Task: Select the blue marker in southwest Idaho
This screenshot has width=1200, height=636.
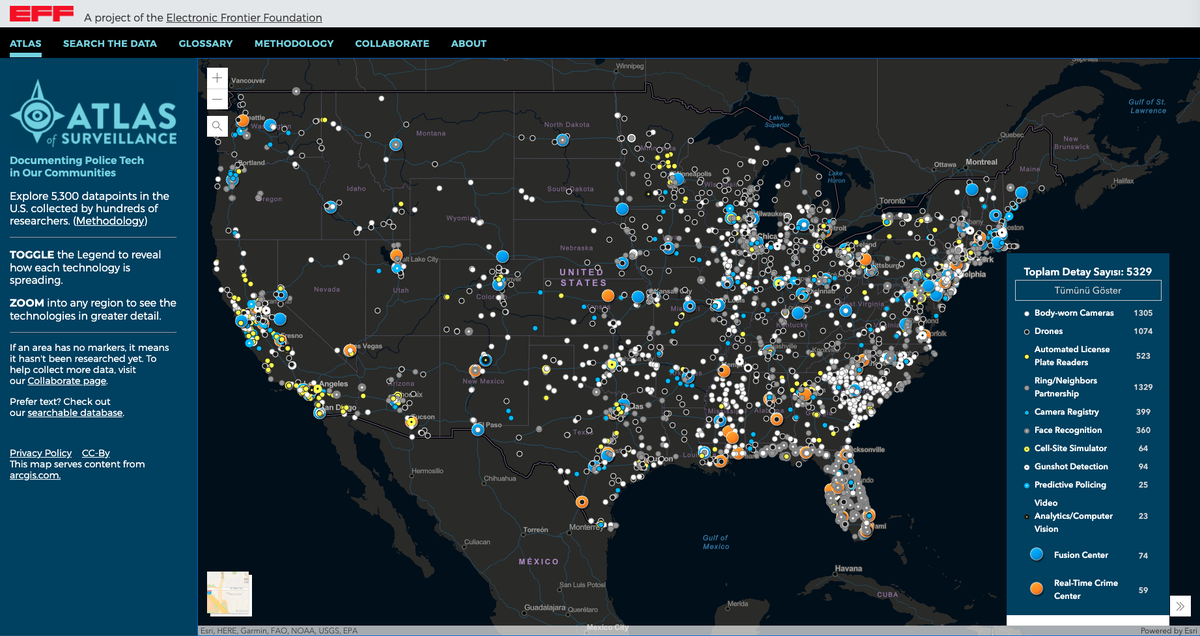Action: pyautogui.click(x=330, y=207)
